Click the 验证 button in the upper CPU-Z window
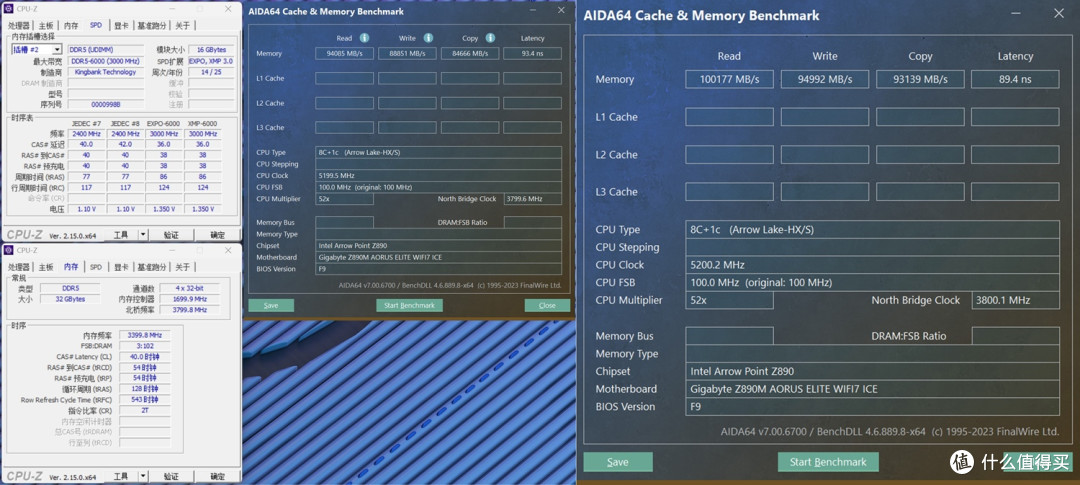Screen dimensions: 1080x485 (171, 234)
